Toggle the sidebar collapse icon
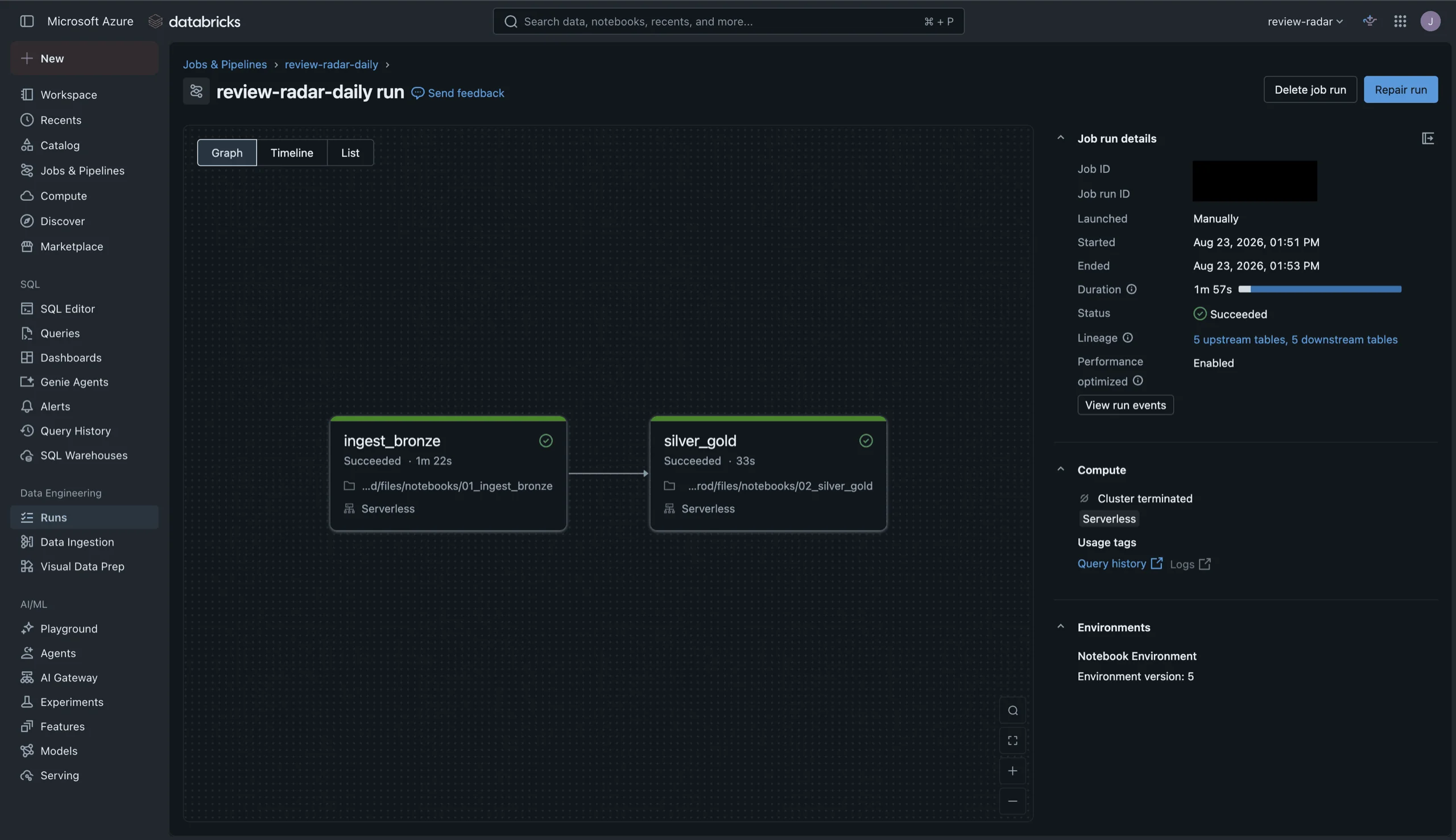Image resolution: width=1456 pixels, height=840 pixels. click(27, 22)
